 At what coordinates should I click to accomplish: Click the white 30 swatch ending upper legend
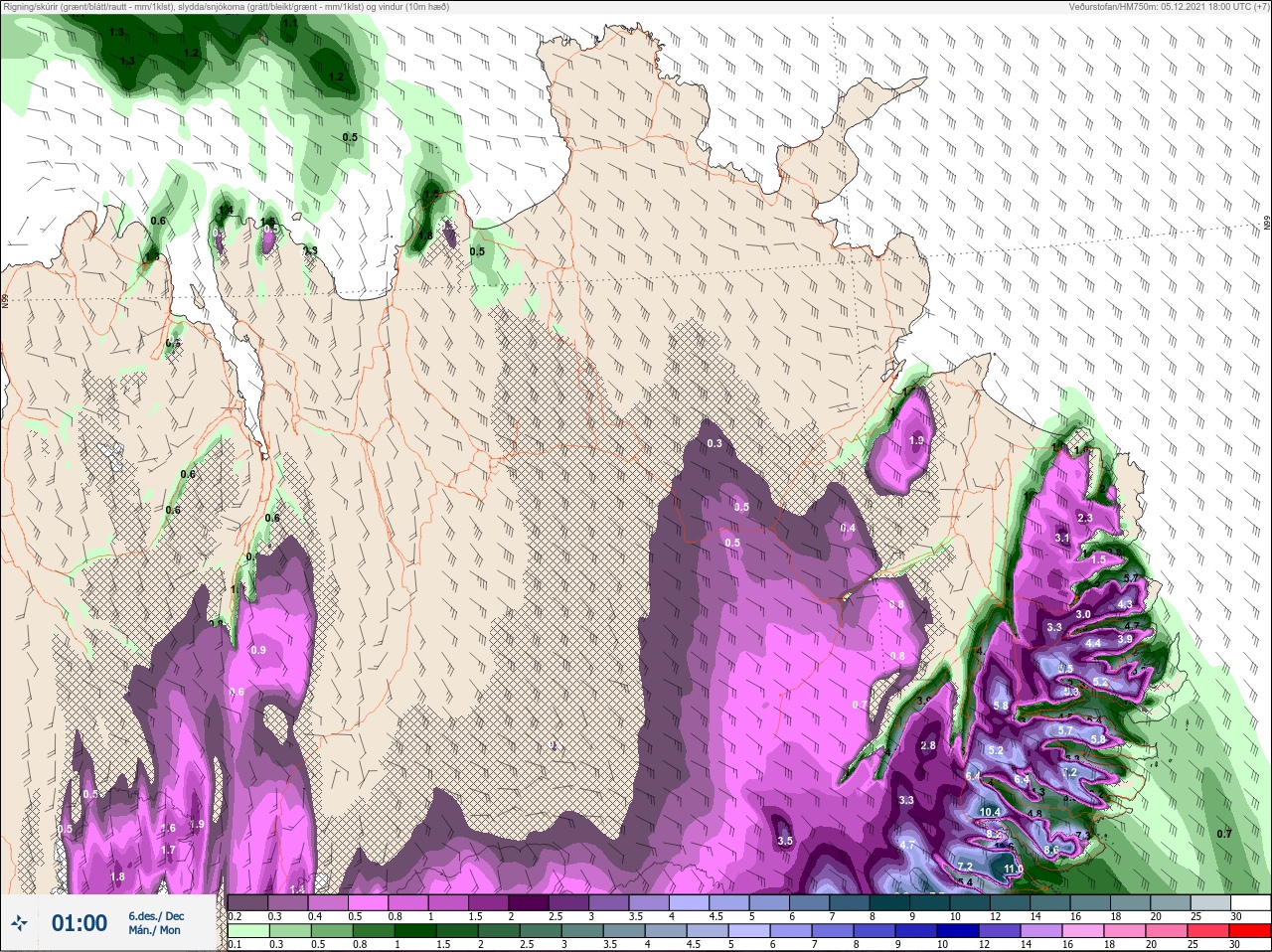coord(1251,902)
